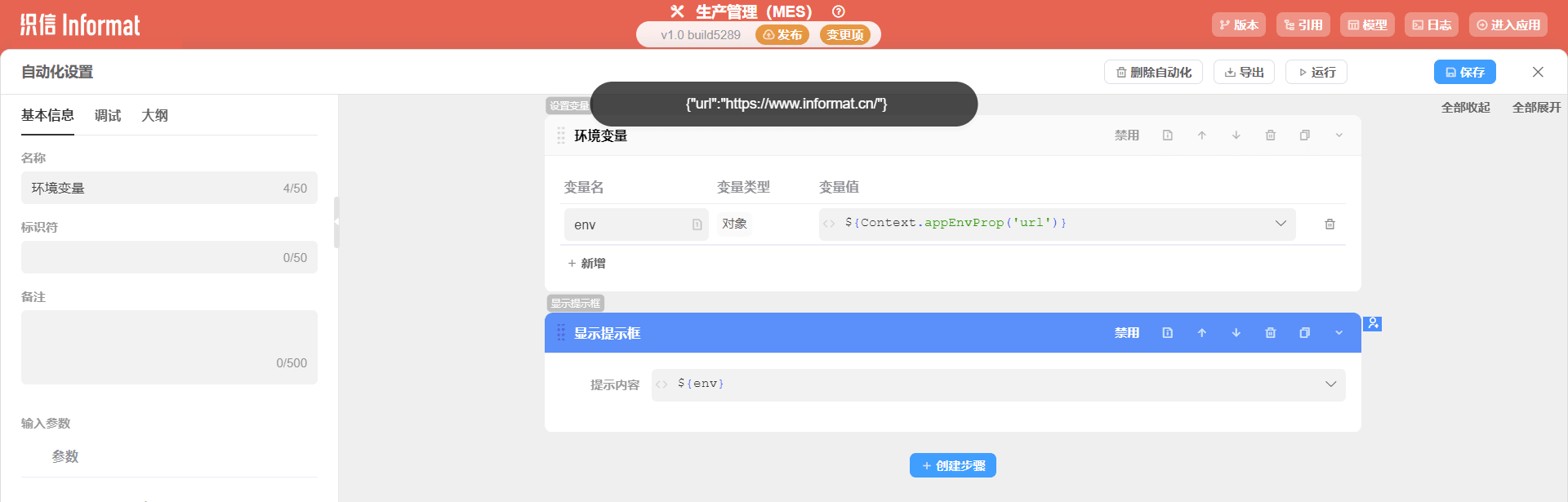Move the 显示提示框 step up
Viewport: 1568px width, 502px height.
(1201, 333)
